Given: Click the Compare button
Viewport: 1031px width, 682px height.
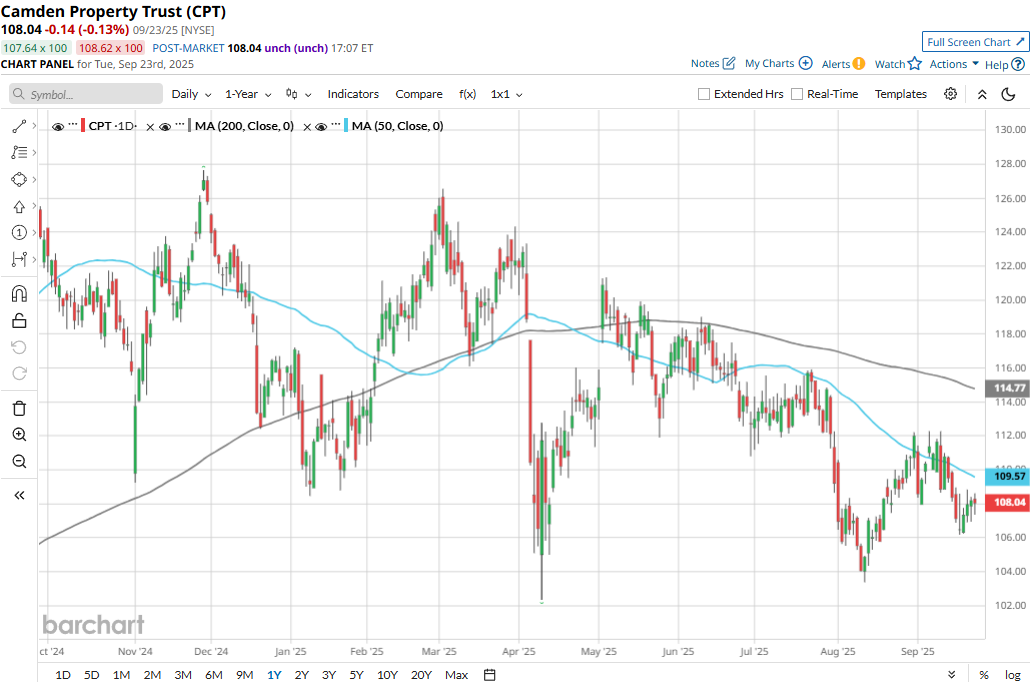Looking at the screenshot, I should point(419,94).
